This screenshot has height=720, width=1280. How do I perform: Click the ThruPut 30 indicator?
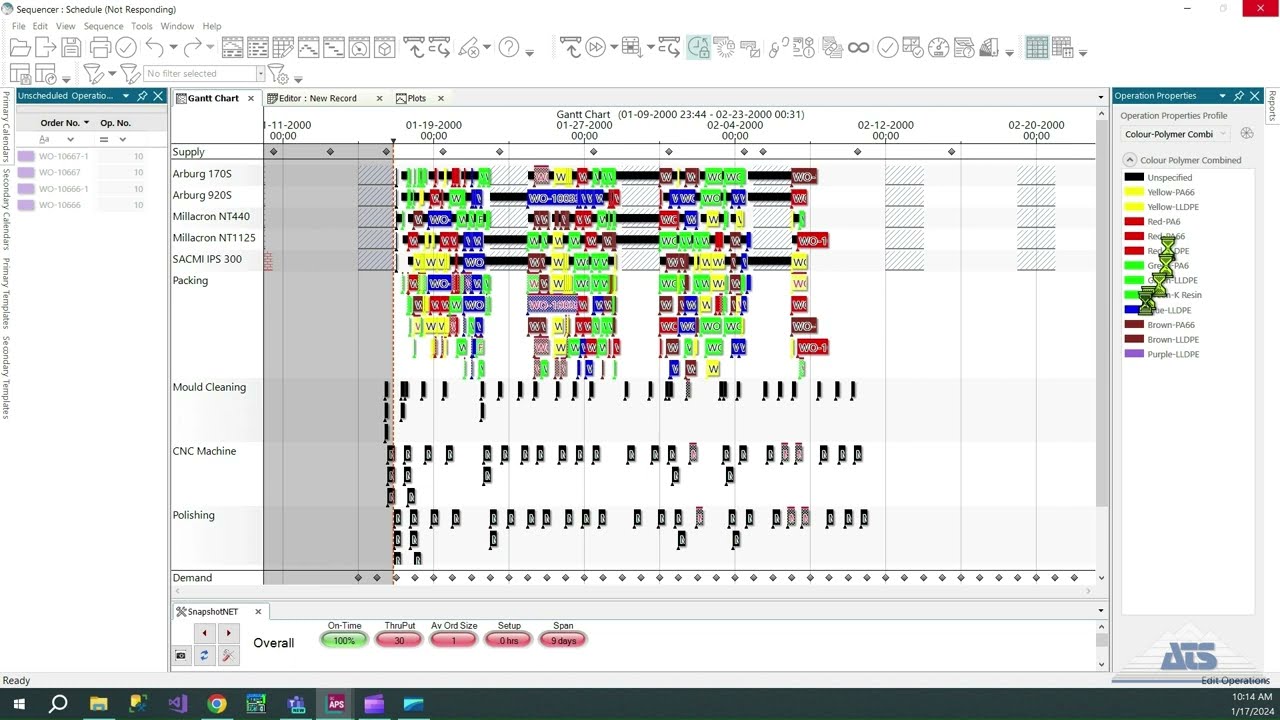pyautogui.click(x=399, y=640)
